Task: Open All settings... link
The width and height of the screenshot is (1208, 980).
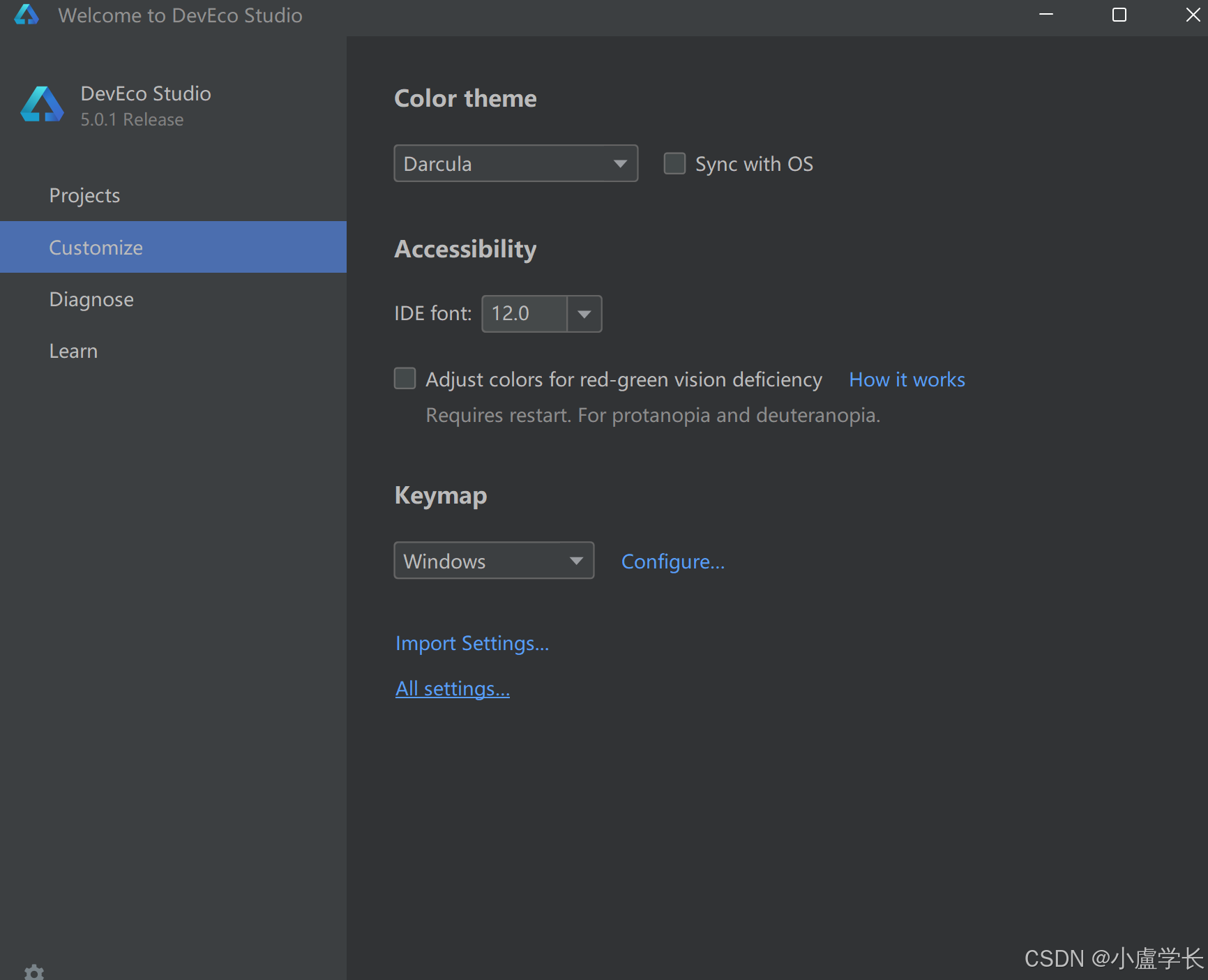Action: pyautogui.click(x=453, y=688)
